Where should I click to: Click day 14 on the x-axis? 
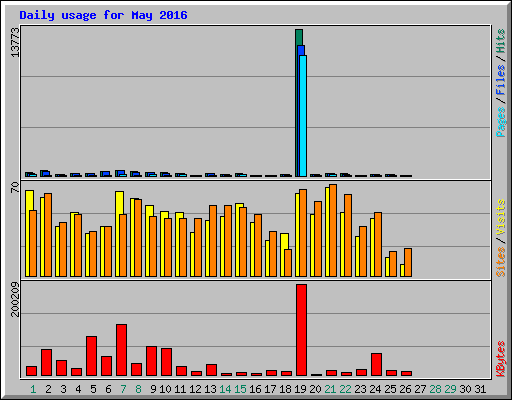click(x=225, y=389)
